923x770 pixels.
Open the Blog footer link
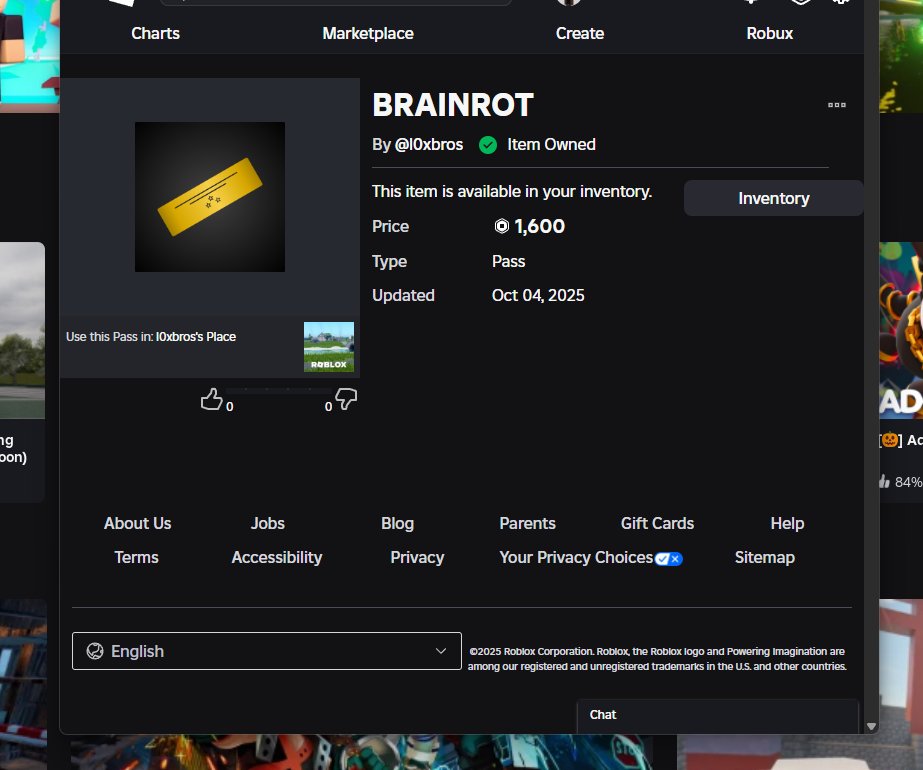397,523
